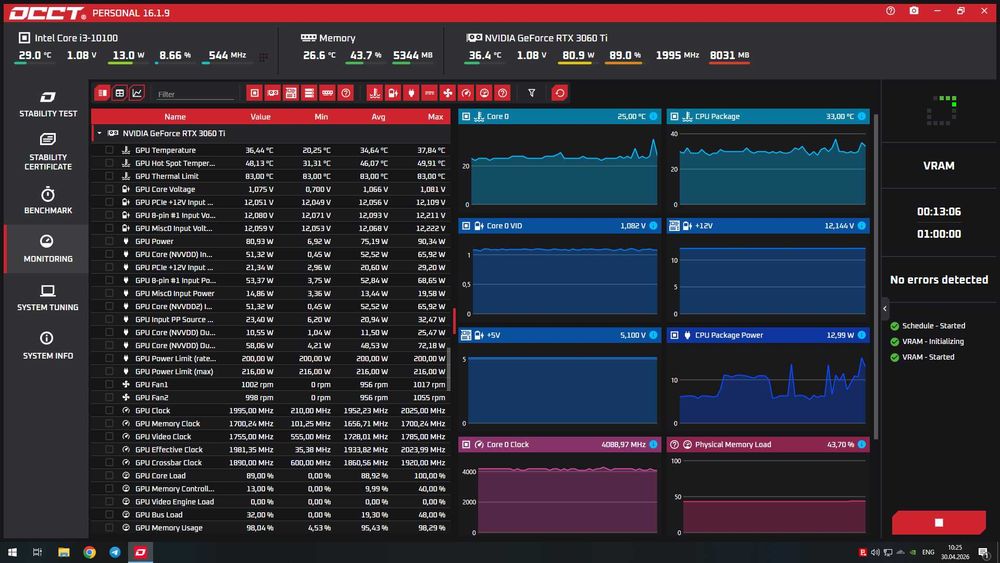Toggle the storage sensor filter icon
This screenshot has width=1000, height=563.
point(309,93)
